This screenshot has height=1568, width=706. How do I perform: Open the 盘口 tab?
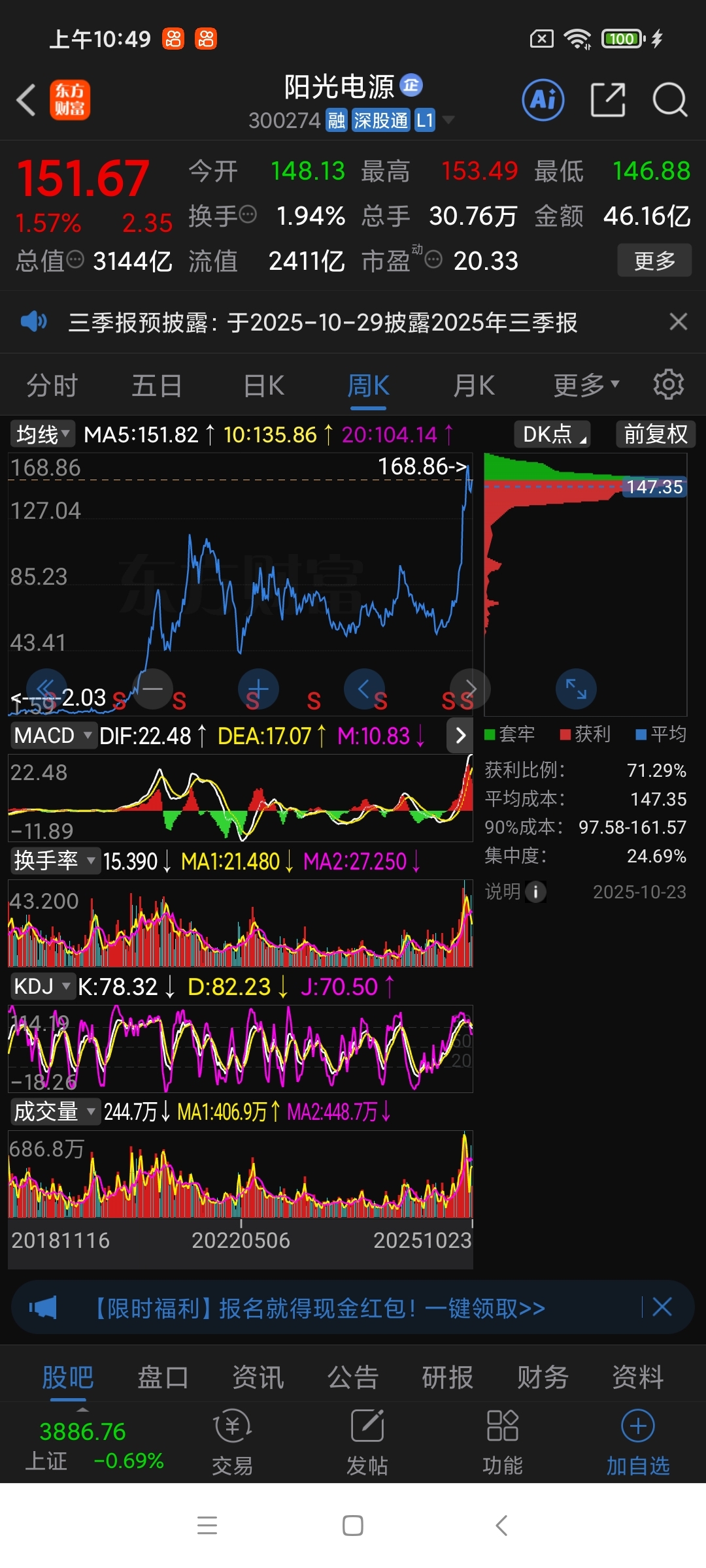(x=163, y=1377)
